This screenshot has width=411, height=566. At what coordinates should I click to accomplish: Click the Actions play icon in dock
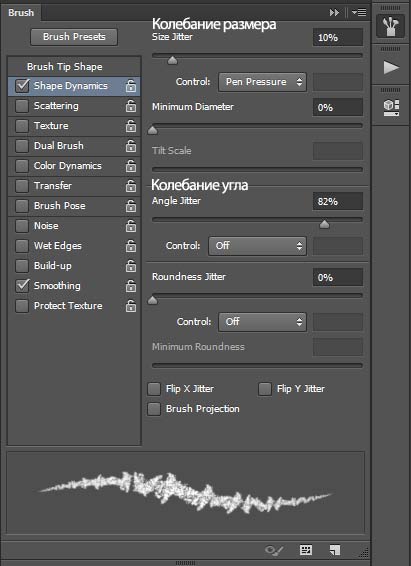(391, 67)
